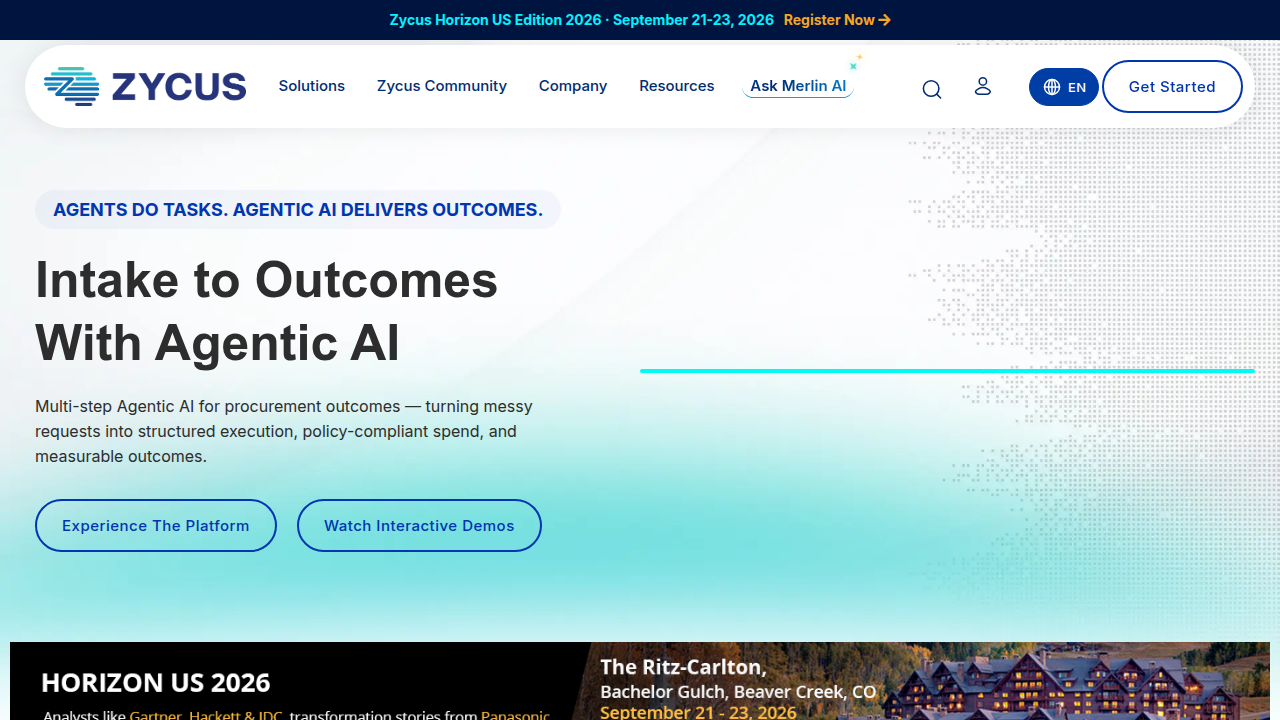Open the Solutions menu

(312, 86)
